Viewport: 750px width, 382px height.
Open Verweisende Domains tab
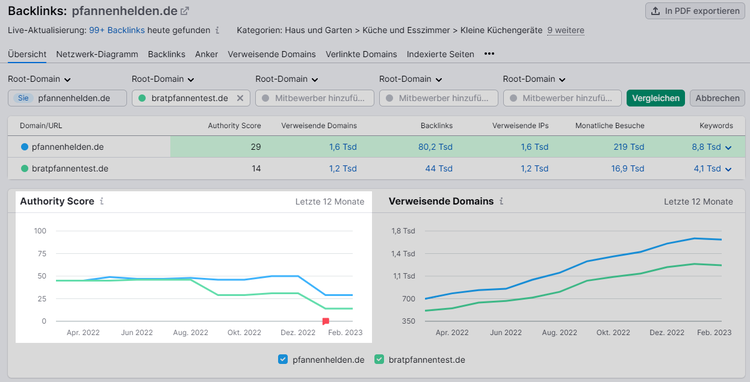[272, 54]
